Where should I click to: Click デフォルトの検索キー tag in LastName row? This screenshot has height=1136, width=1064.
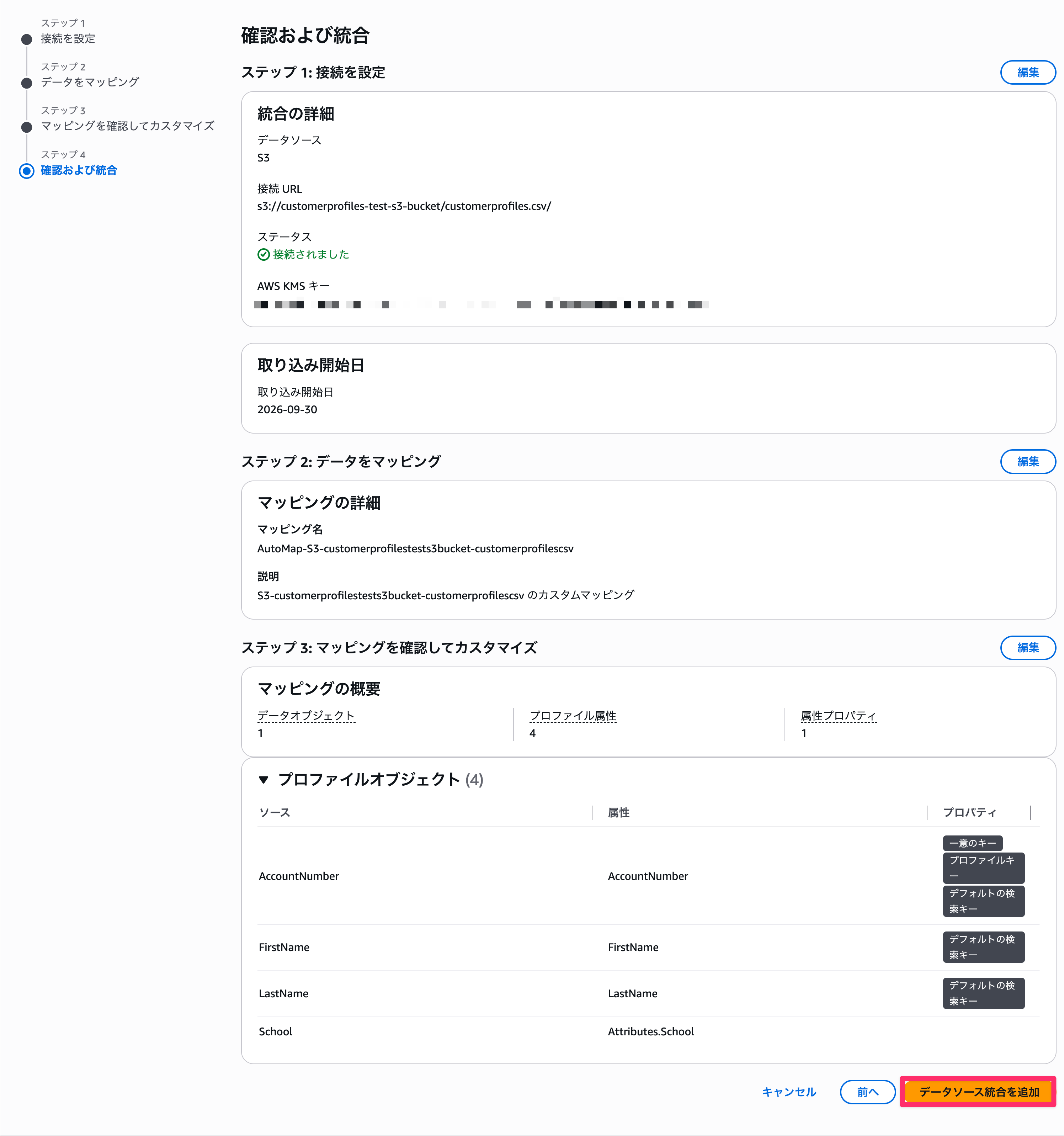pos(983,993)
